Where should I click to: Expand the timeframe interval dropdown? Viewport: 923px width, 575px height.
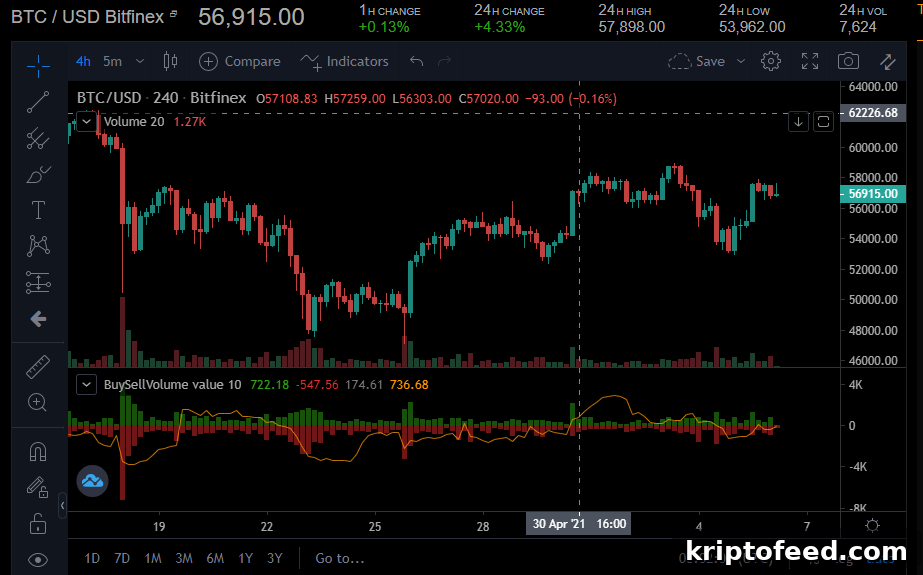pyautogui.click(x=140, y=61)
